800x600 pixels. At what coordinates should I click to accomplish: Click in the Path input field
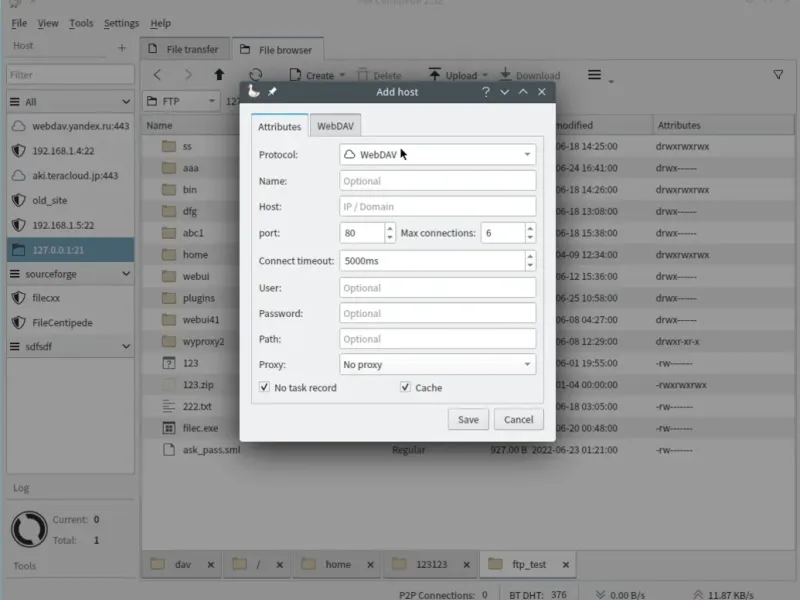point(437,339)
